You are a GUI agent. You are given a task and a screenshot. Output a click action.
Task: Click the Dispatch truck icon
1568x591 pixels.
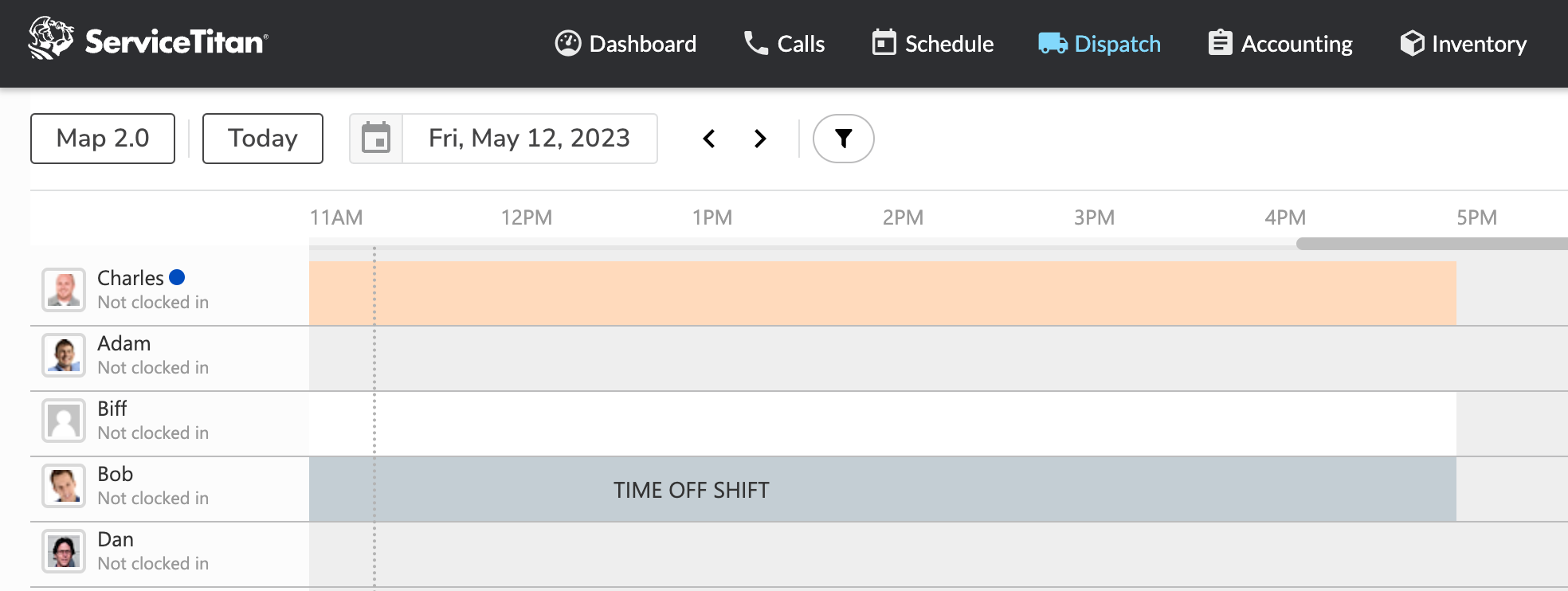pos(1052,44)
